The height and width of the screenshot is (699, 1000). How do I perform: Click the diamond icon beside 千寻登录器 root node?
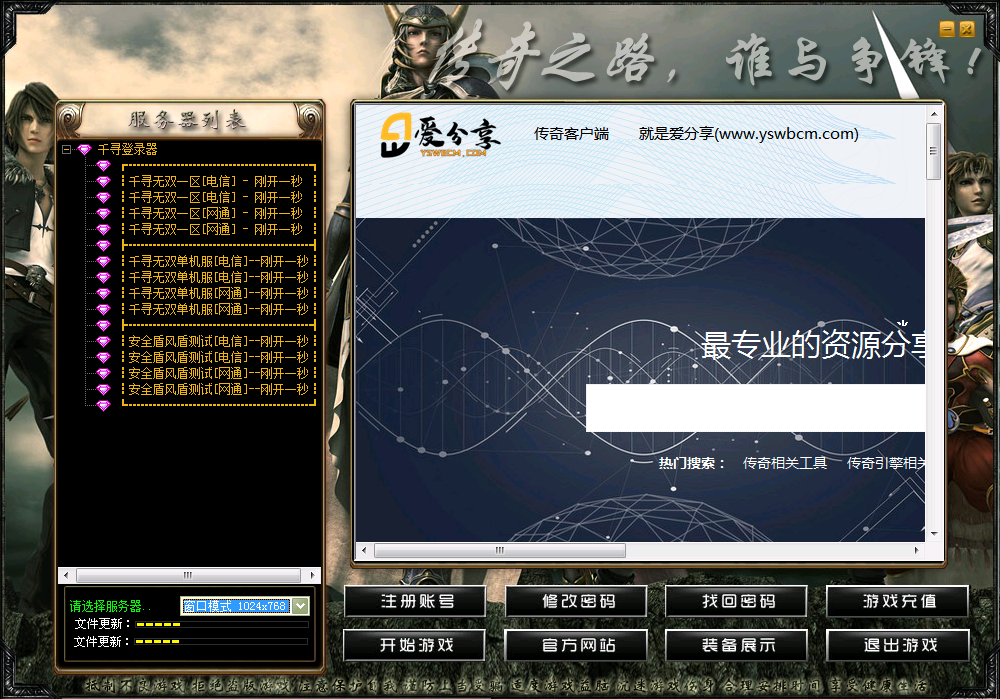[x=84, y=150]
